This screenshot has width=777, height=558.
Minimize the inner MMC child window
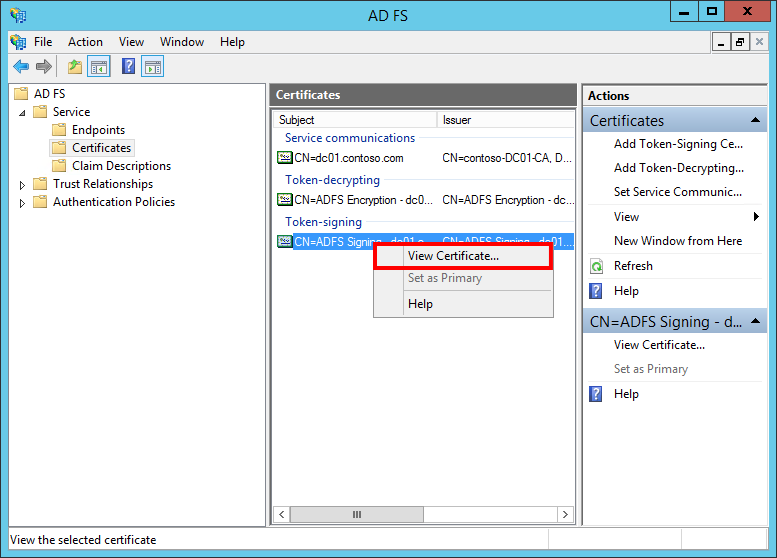pyautogui.click(x=721, y=42)
